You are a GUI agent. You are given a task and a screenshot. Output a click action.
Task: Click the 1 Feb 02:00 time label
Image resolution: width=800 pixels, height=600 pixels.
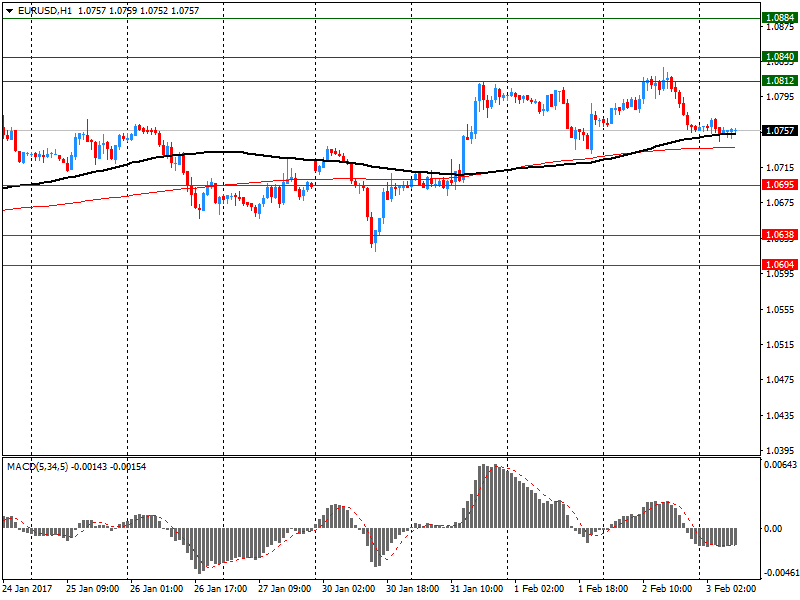(x=539, y=588)
